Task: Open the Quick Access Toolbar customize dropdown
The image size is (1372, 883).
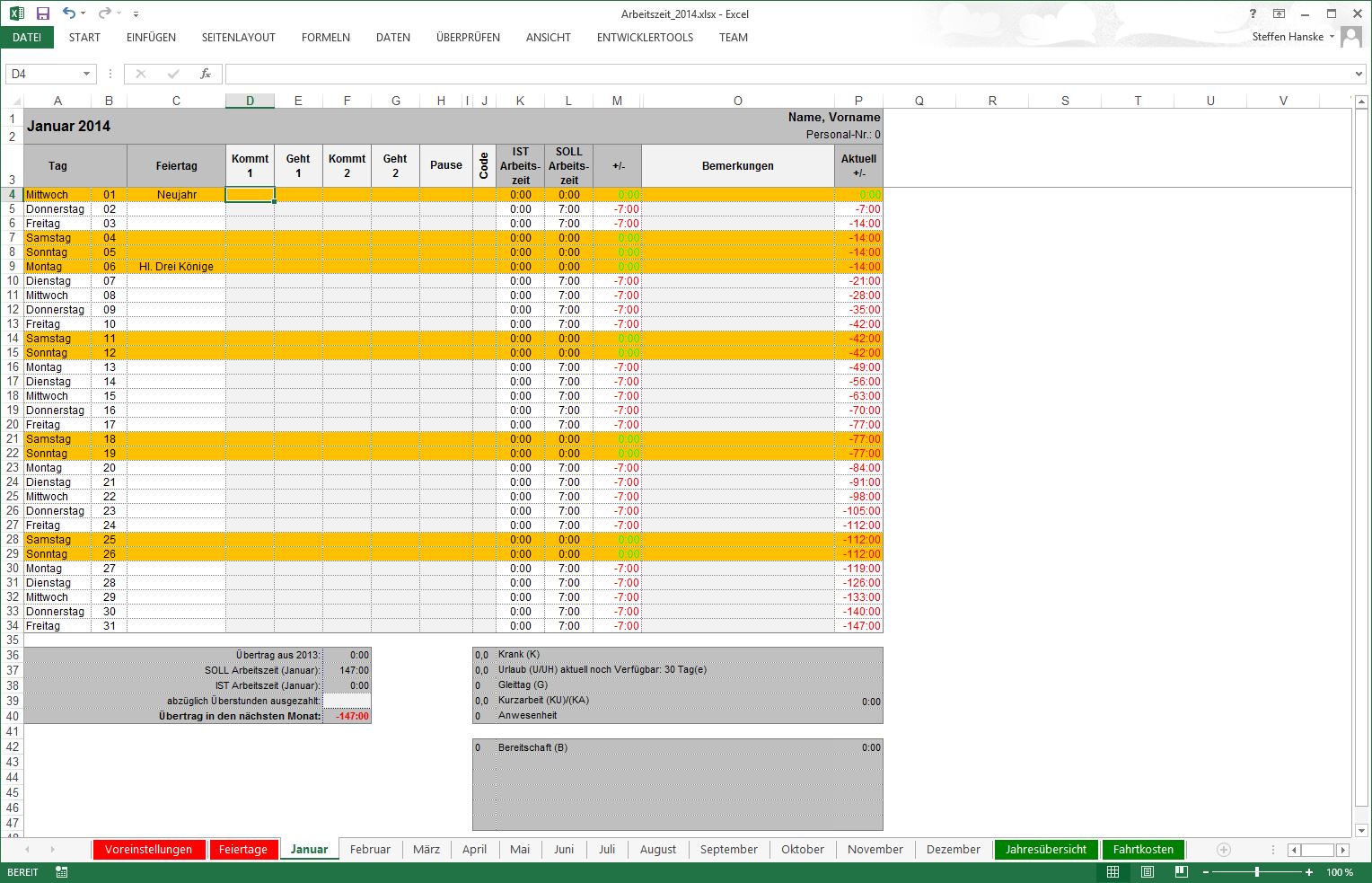Action: [x=136, y=13]
